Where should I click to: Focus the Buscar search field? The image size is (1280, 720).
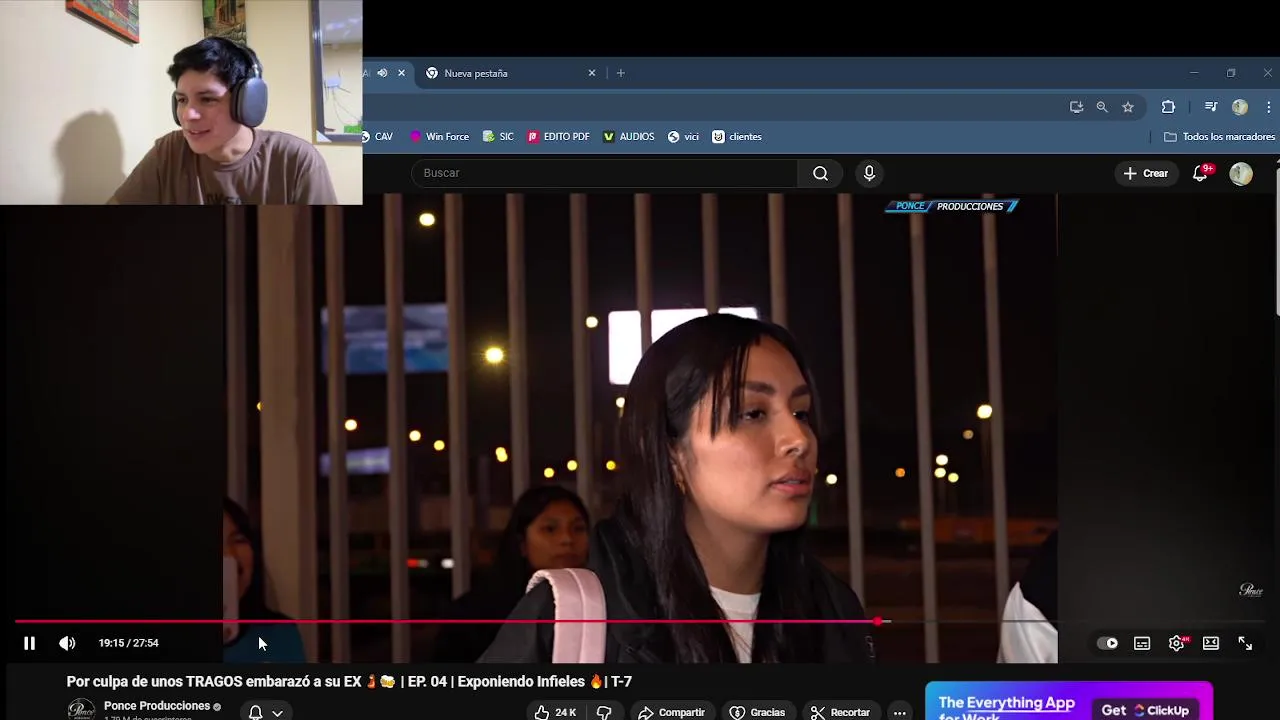pyautogui.click(x=605, y=173)
